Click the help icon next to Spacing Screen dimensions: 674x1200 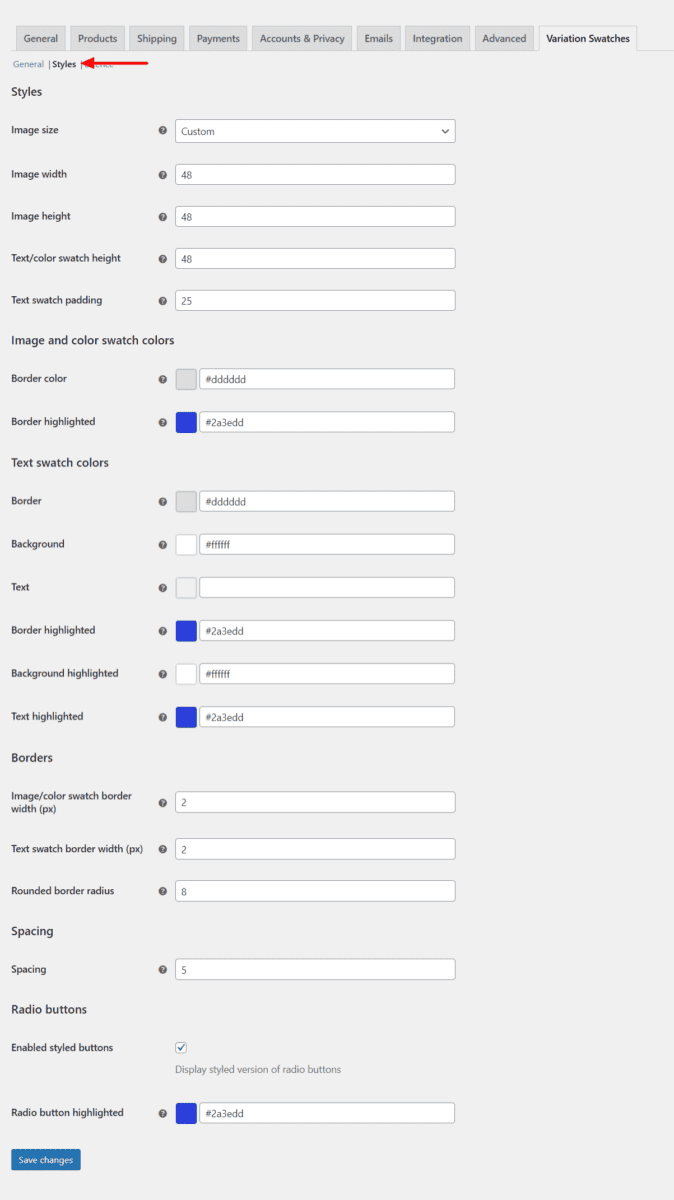click(162, 969)
